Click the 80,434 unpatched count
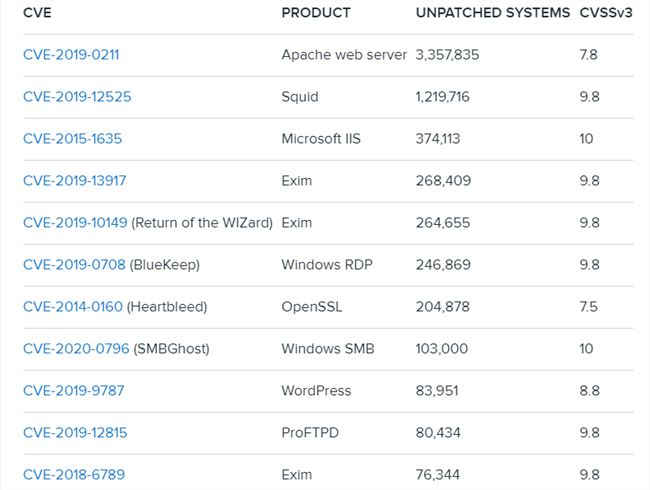650x490 pixels. point(438,433)
